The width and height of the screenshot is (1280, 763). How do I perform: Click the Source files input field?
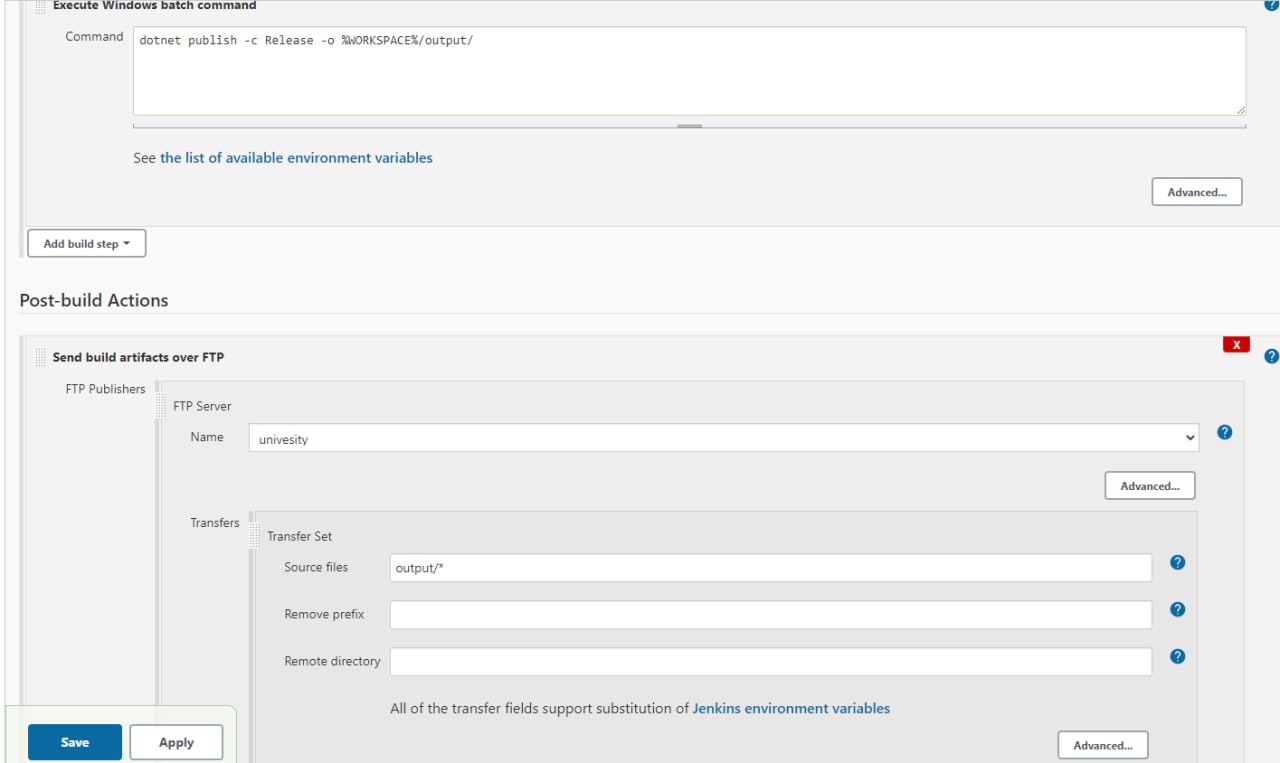pos(771,568)
